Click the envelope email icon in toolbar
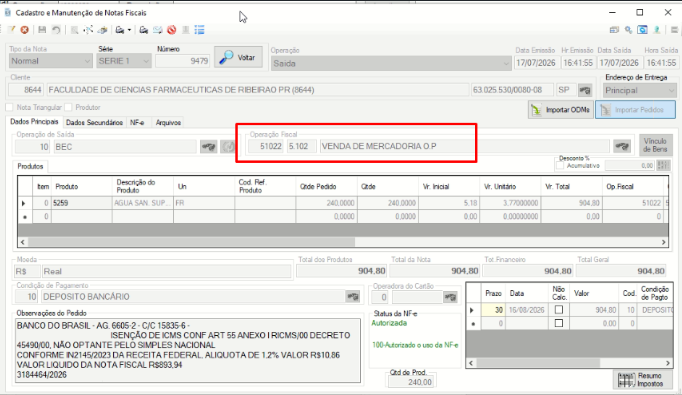Screen dimensions: 682x395 (x=157, y=30)
